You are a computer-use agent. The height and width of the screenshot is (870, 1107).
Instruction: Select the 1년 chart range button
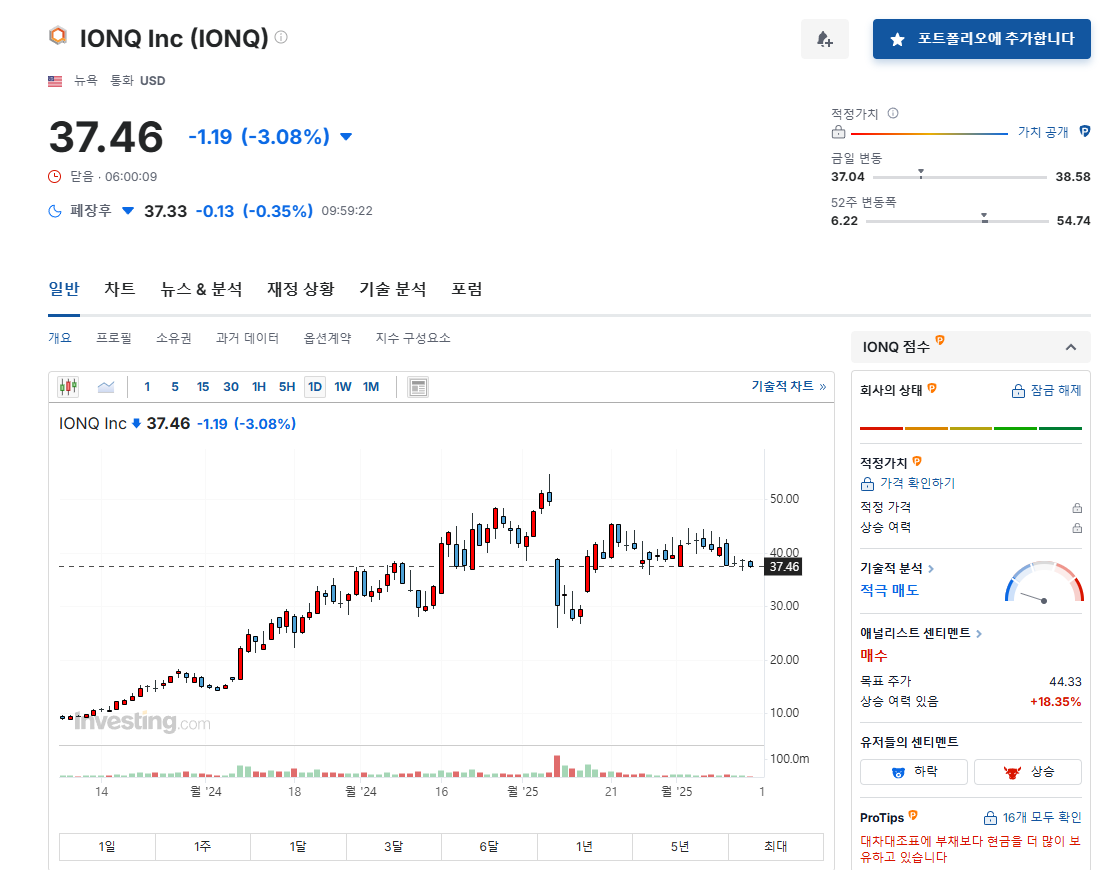(585, 846)
